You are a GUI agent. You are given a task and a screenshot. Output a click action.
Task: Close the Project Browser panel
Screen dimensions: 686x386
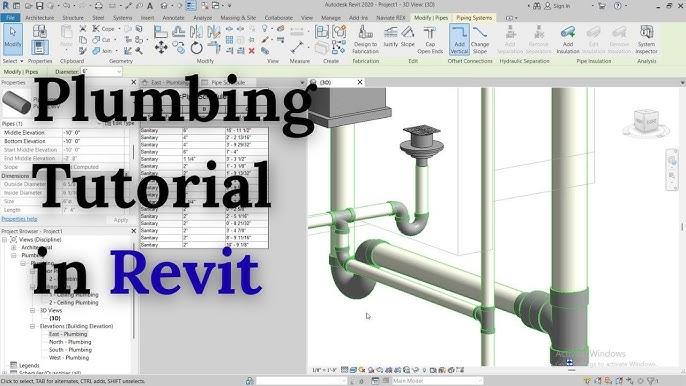point(134,231)
